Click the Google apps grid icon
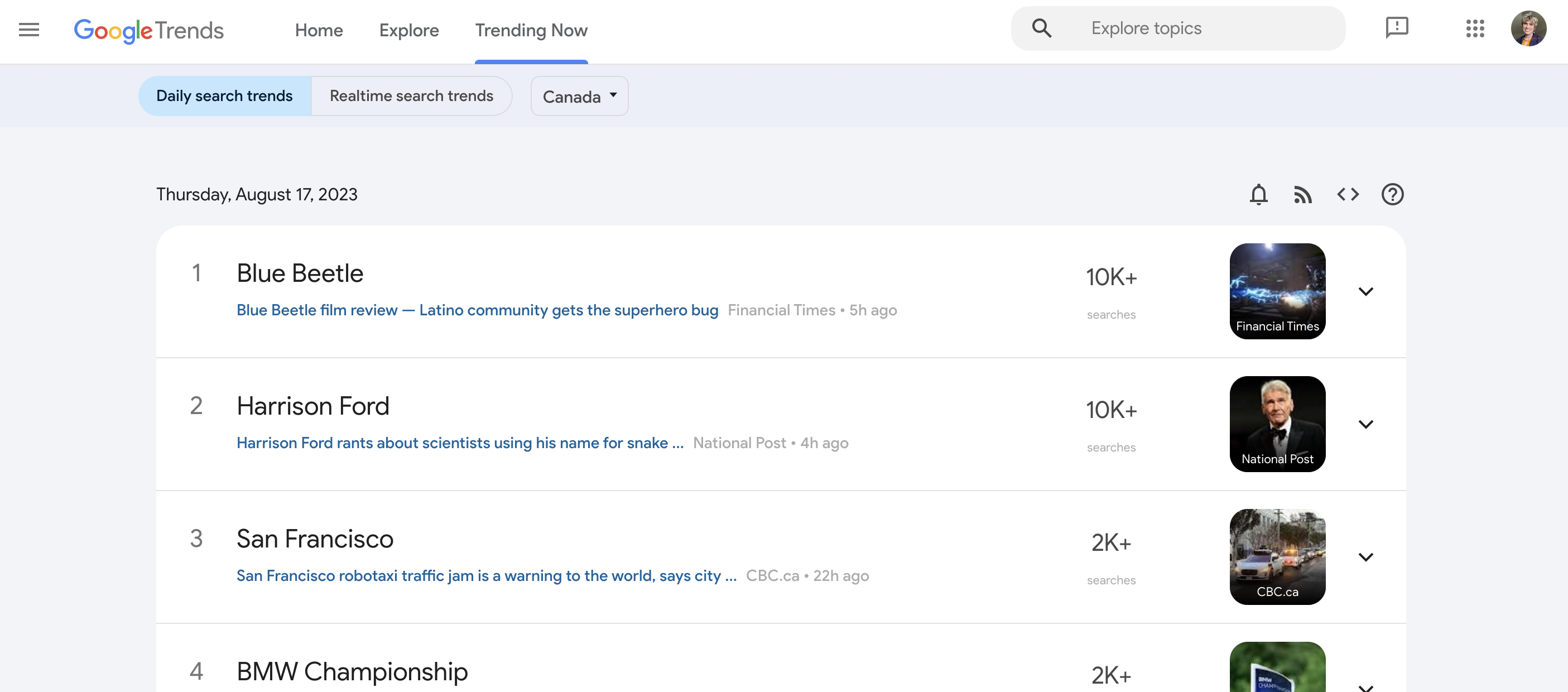The image size is (1568, 692). click(1475, 28)
